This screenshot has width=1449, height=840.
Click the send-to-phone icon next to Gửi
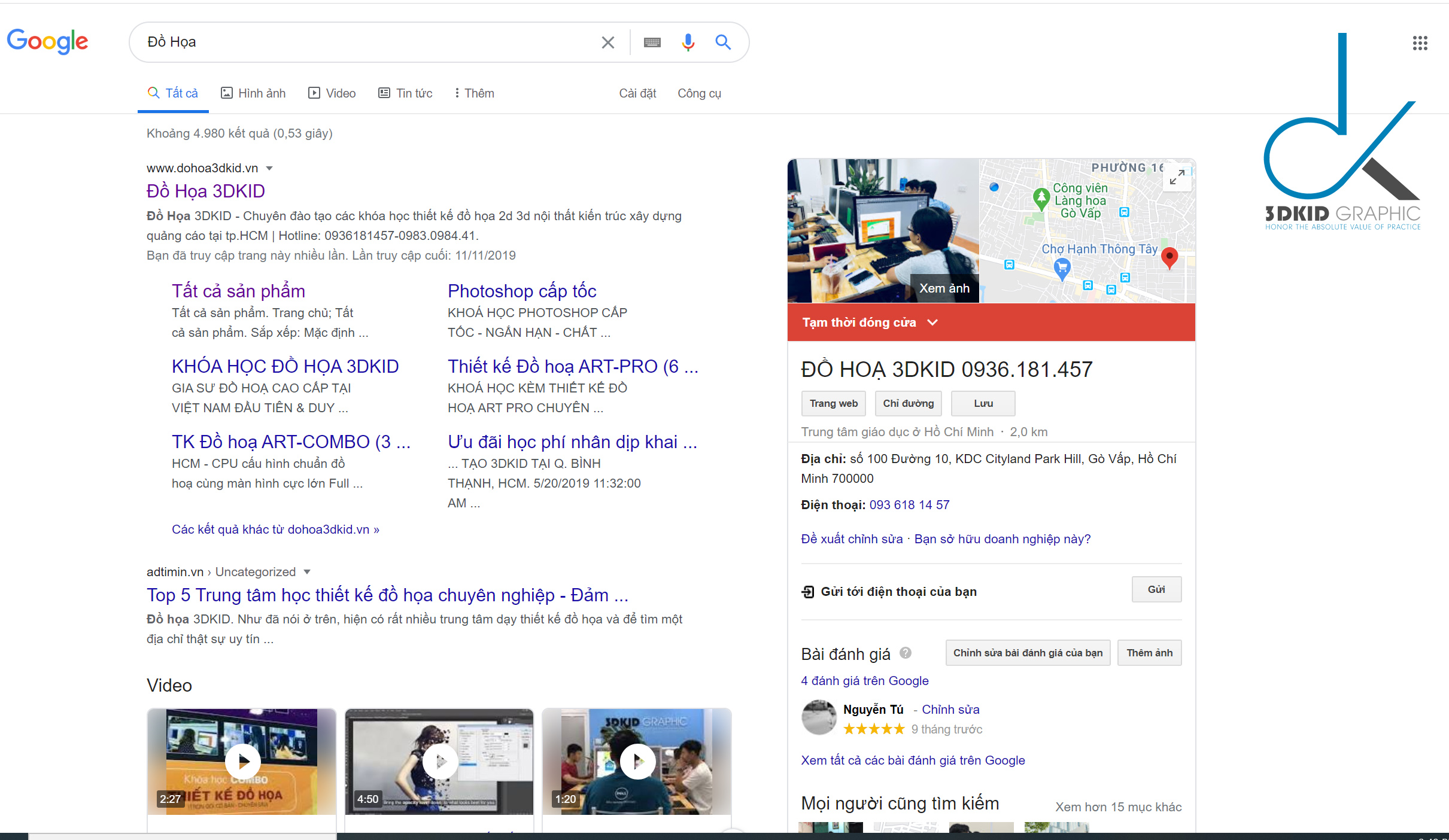coord(807,591)
